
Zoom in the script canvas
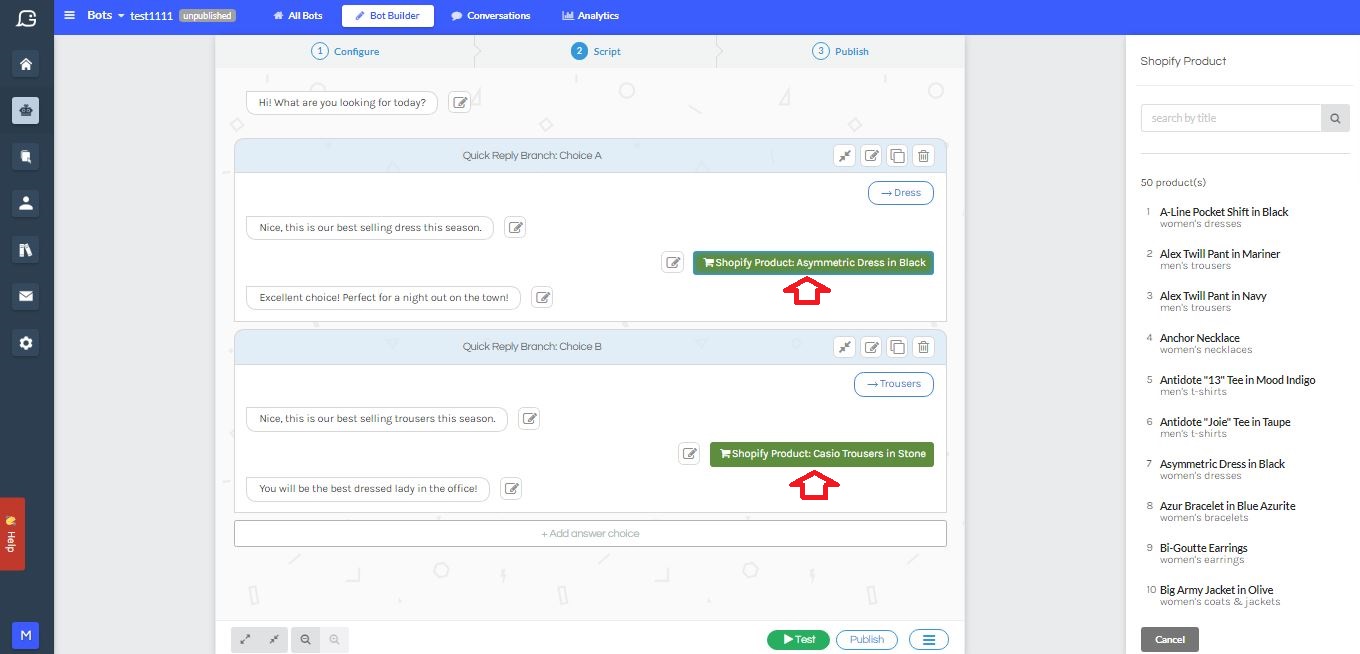click(x=334, y=640)
